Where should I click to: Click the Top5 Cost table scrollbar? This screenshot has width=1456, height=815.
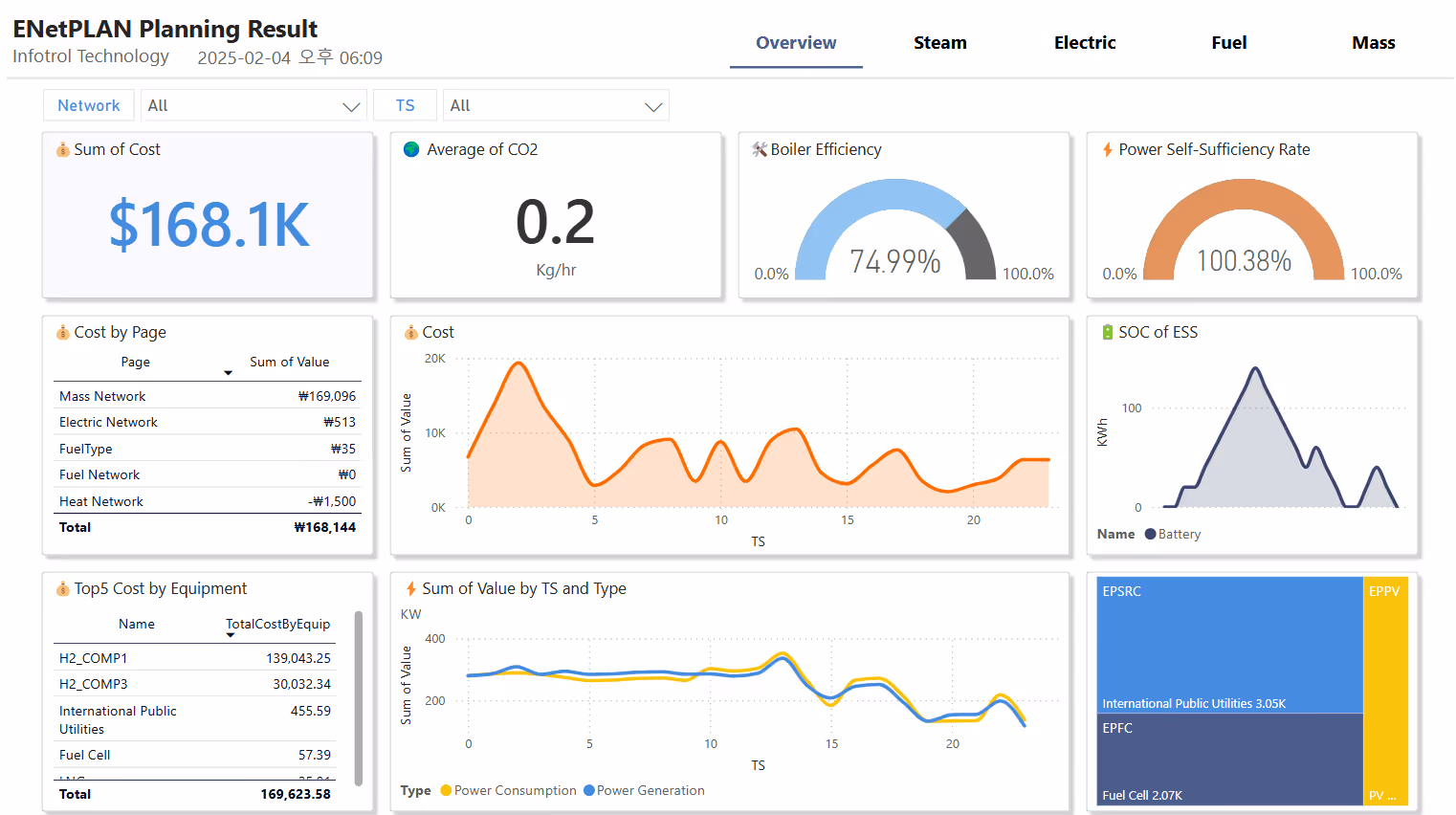click(x=359, y=698)
